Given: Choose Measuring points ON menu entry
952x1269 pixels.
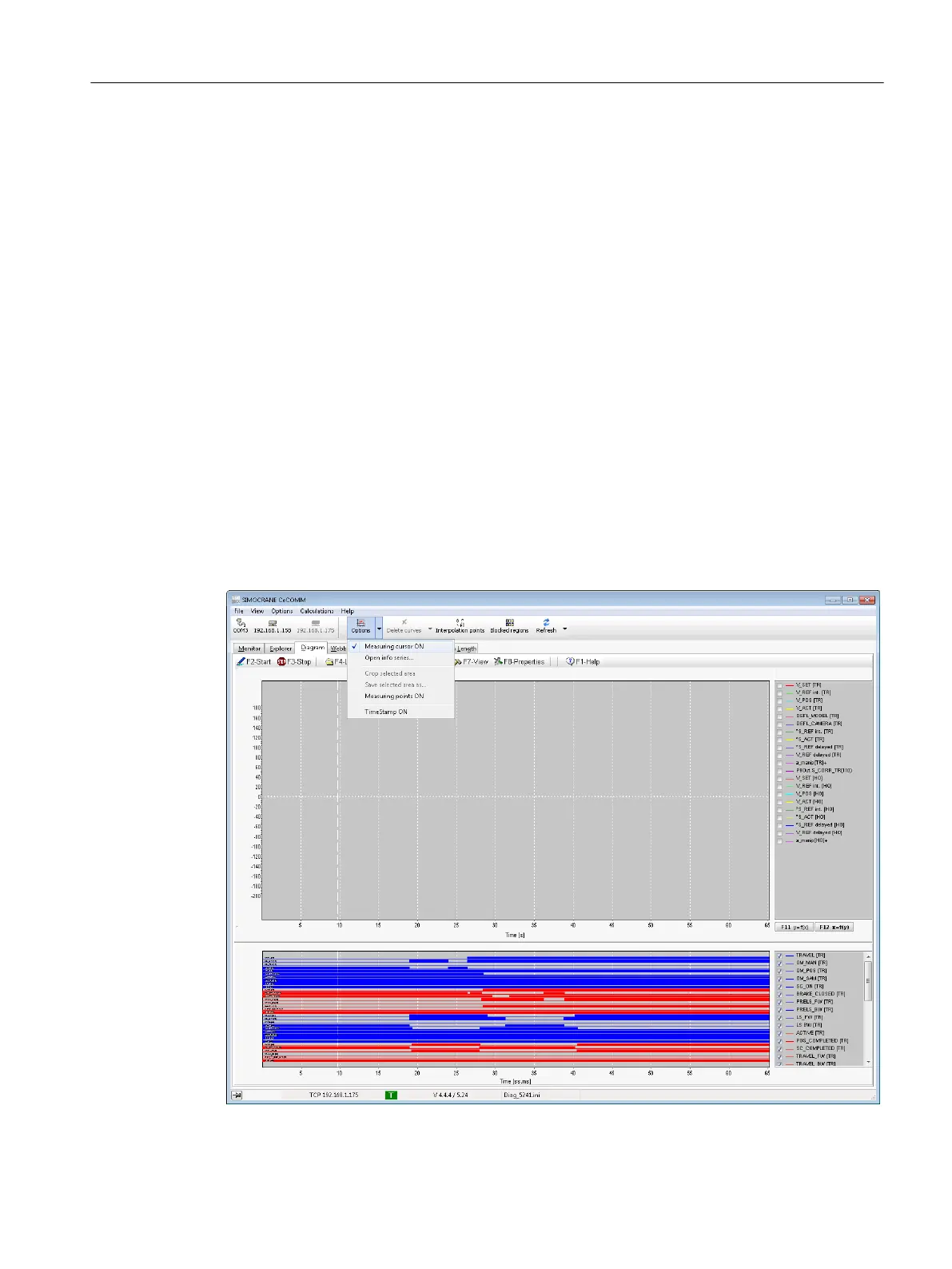Looking at the screenshot, I should point(400,696).
